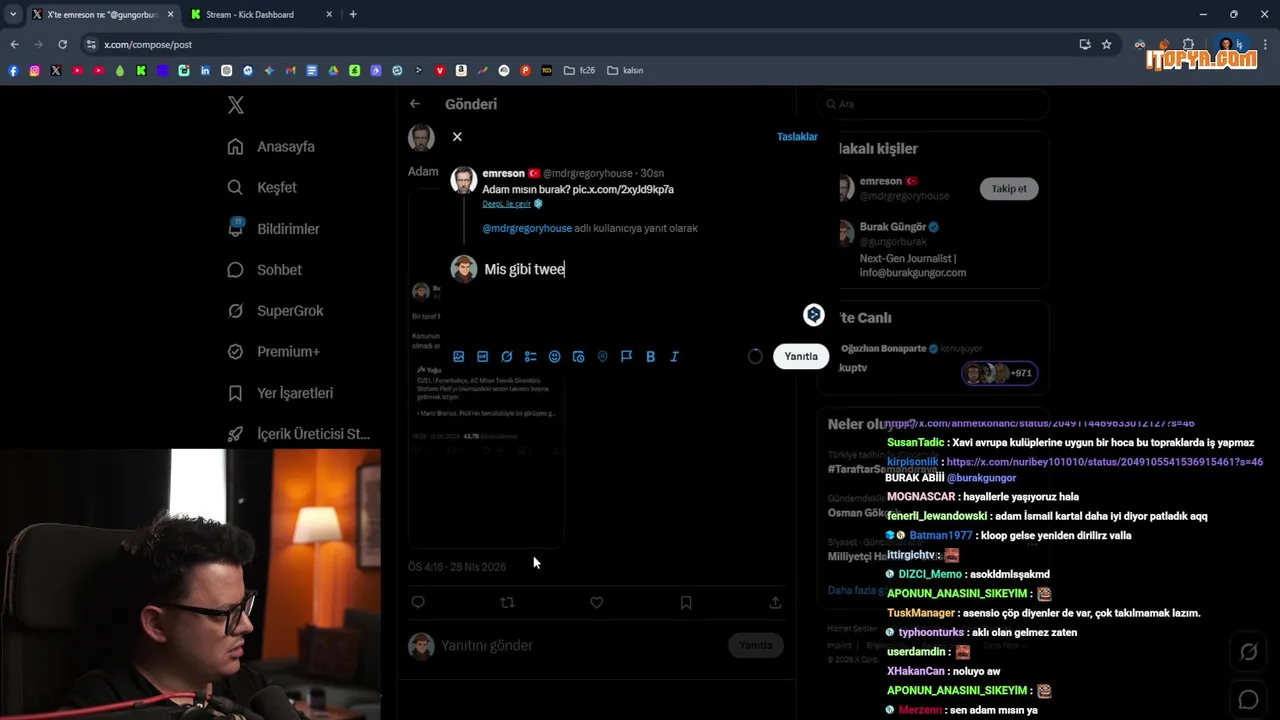Bookmark this page with the star icon

click(1106, 44)
